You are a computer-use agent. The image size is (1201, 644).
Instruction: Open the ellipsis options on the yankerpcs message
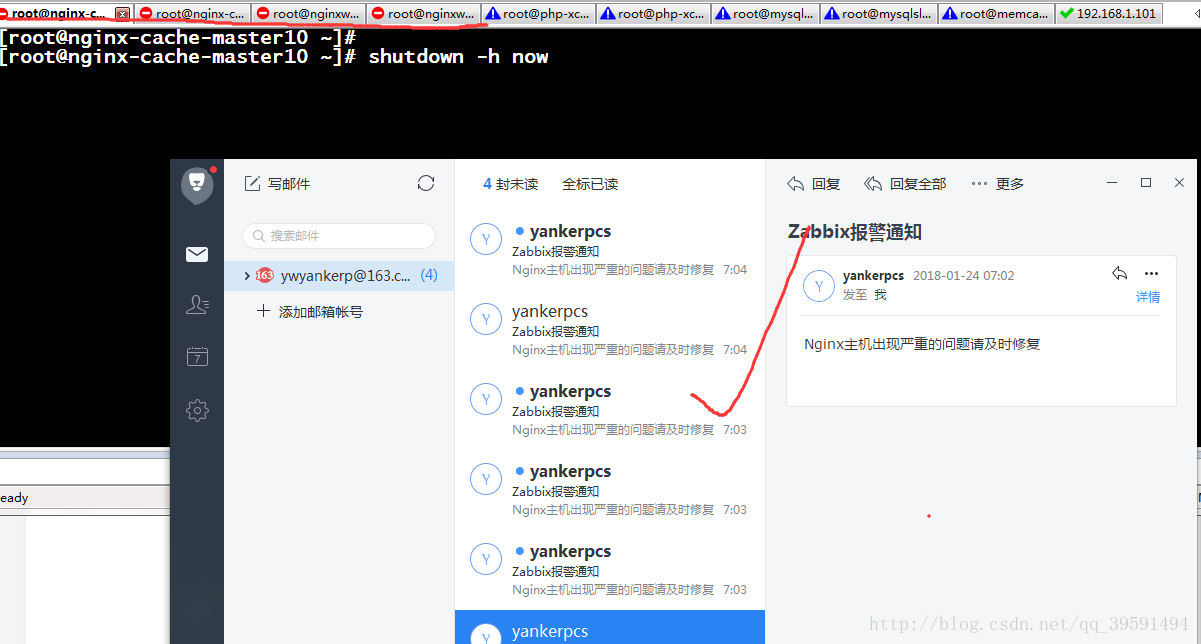tap(1151, 273)
